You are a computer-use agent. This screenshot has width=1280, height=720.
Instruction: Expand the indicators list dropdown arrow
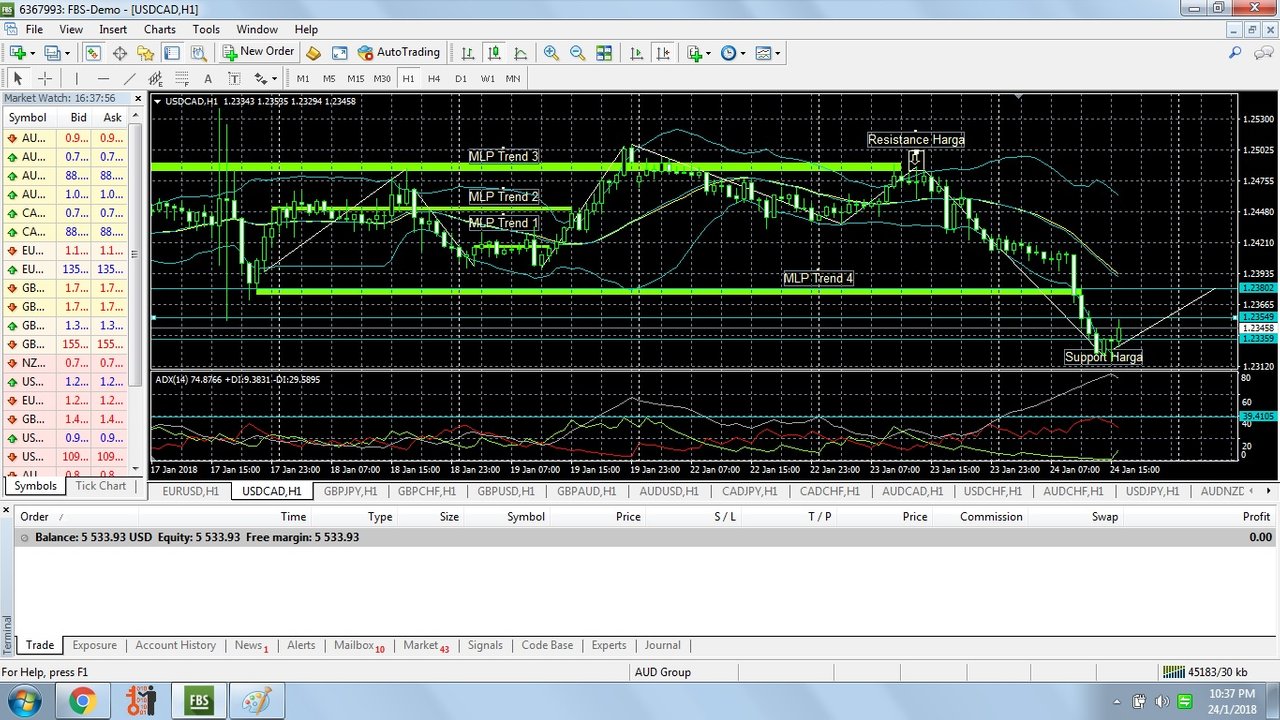708,53
